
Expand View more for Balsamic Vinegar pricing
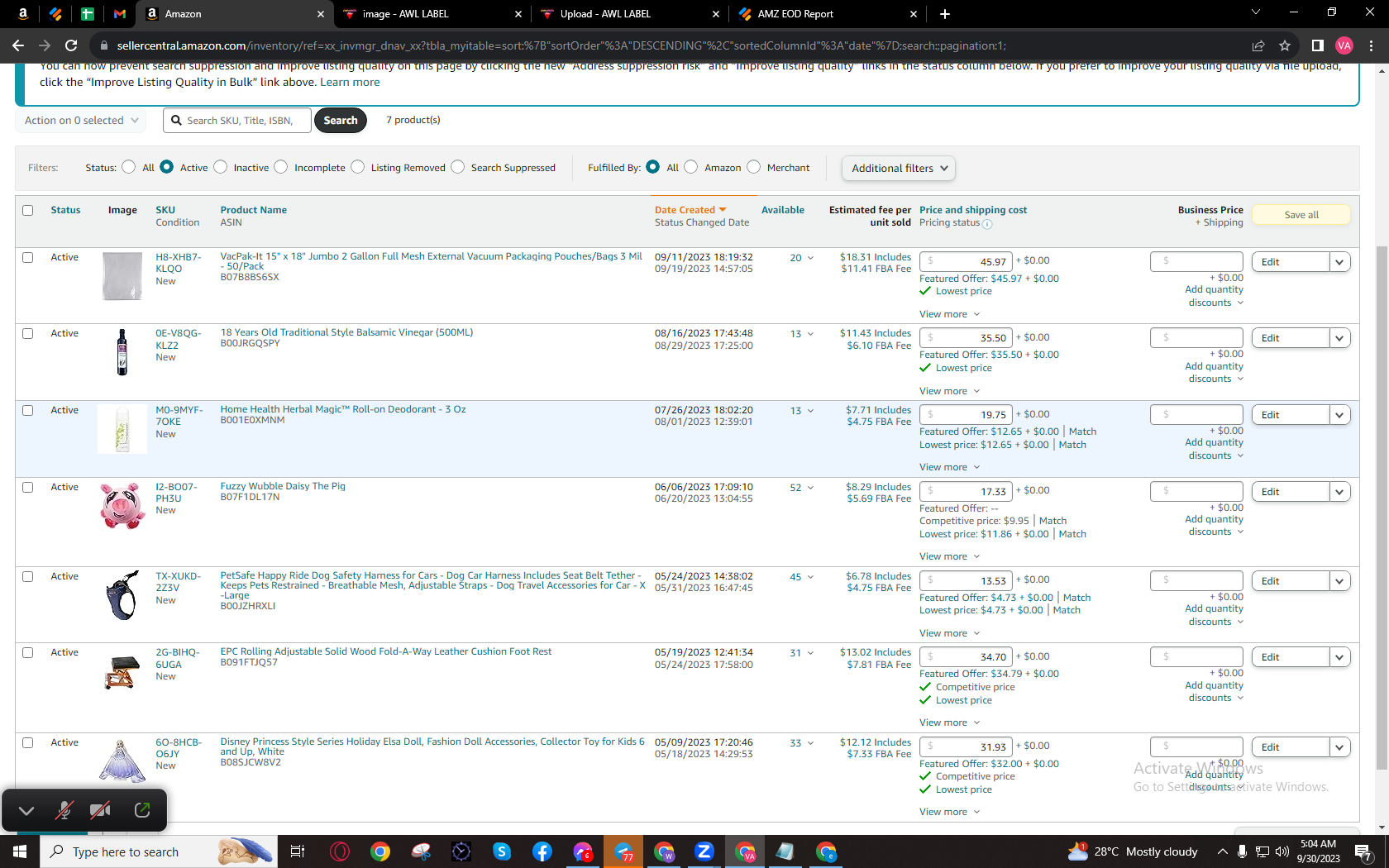tap(949, 391)
